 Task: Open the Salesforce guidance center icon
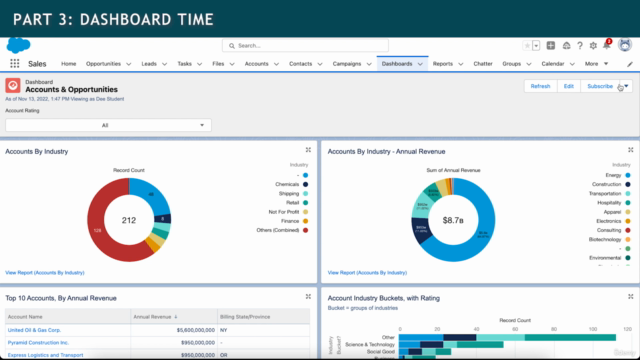[566, 46]
